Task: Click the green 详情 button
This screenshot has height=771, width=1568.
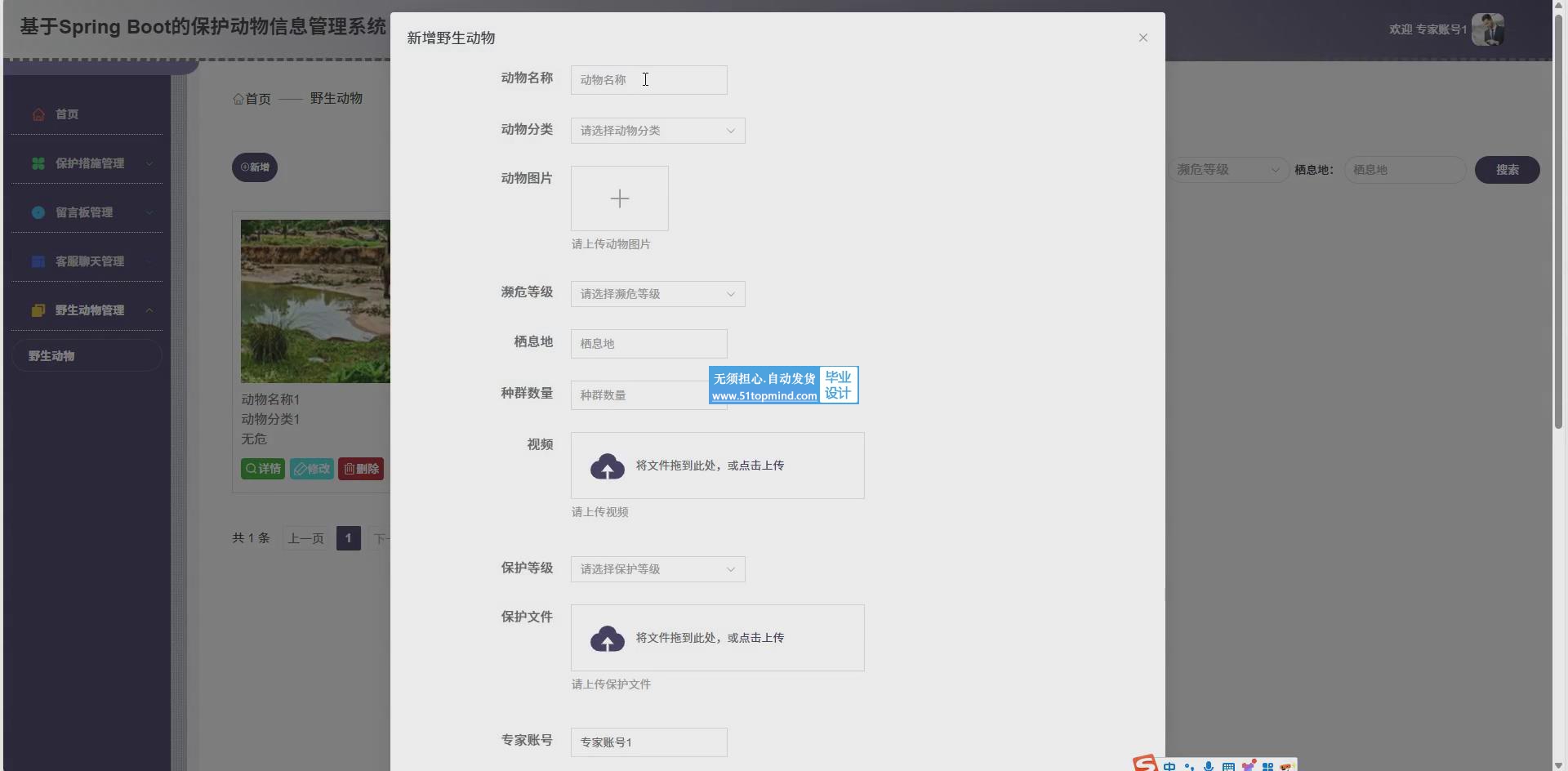Action: (x=262, y=469)
